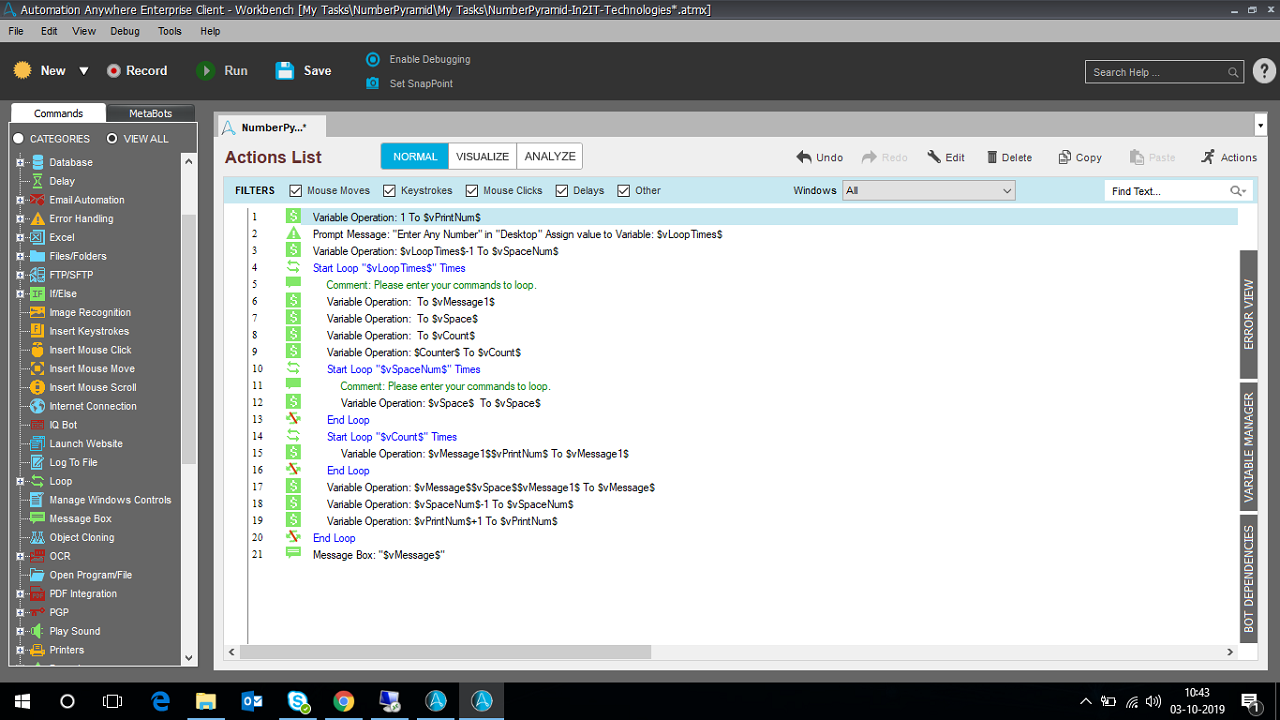Image resolution: width=1280 pixels, height=720 pixels.
Task: Click the FTP/SFTP command icon
Action: [x=36, y=275]
